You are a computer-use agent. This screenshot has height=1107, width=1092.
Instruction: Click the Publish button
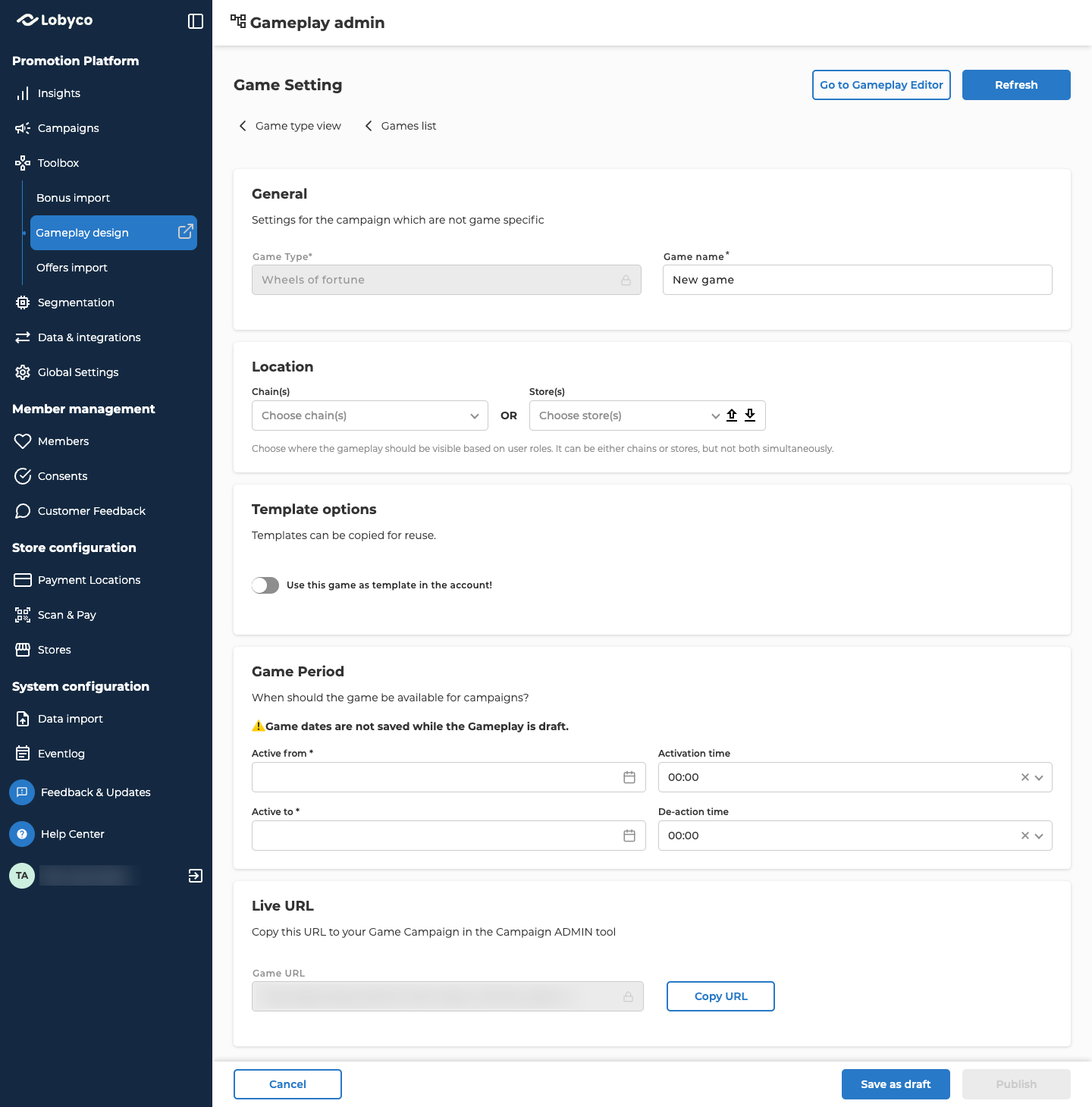click(1016, 1084)
